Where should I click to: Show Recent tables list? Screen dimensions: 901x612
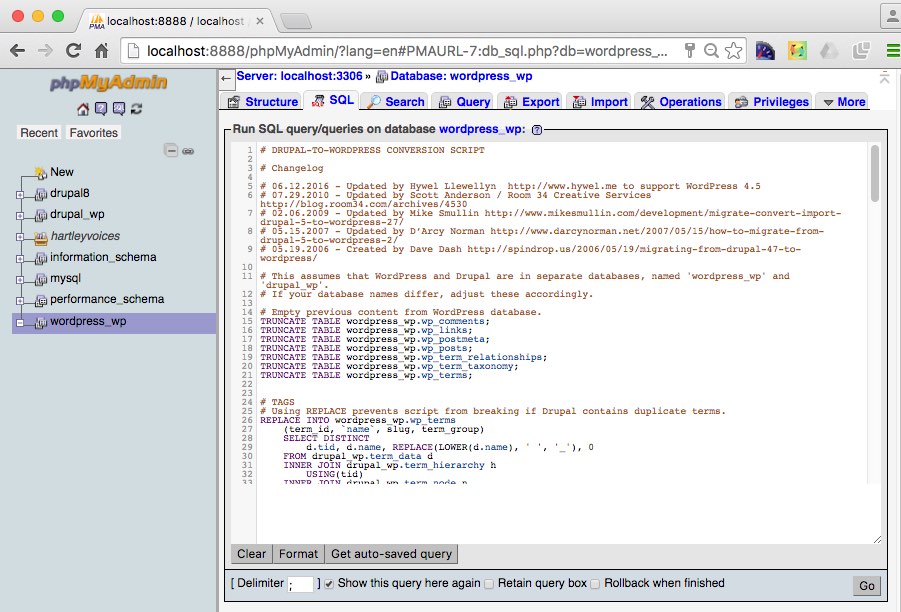pos(39,133)
